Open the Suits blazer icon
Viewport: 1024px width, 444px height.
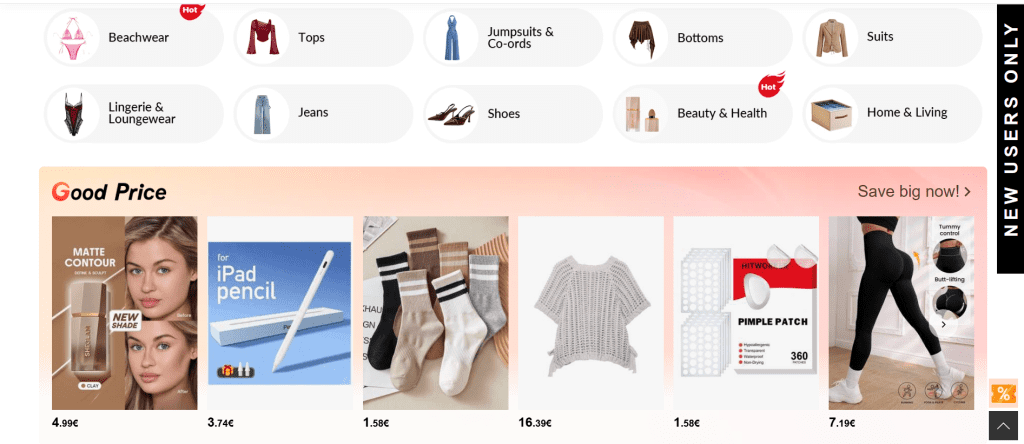coord(830,37)
